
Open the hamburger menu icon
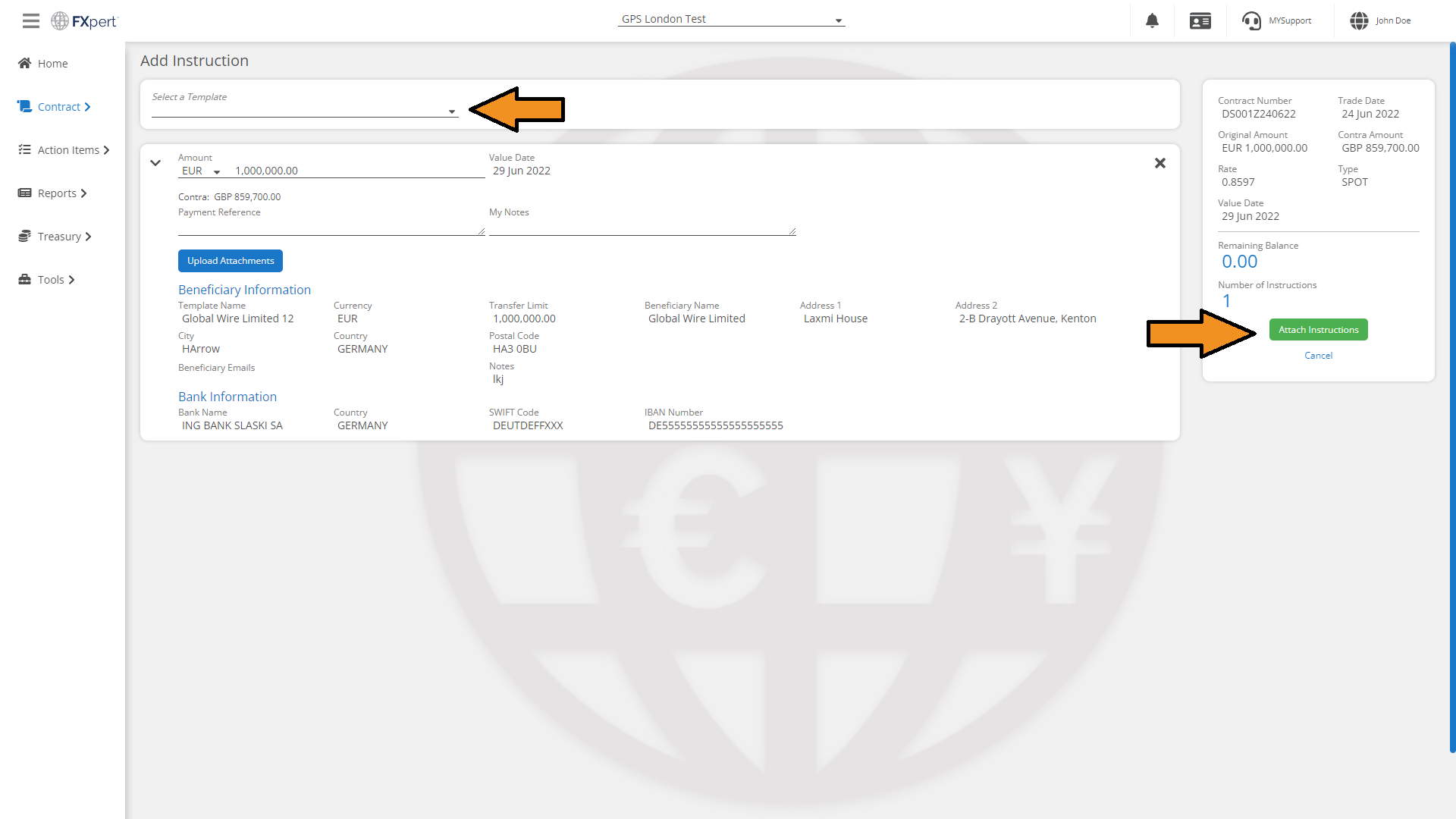click(x=30, y=20)
